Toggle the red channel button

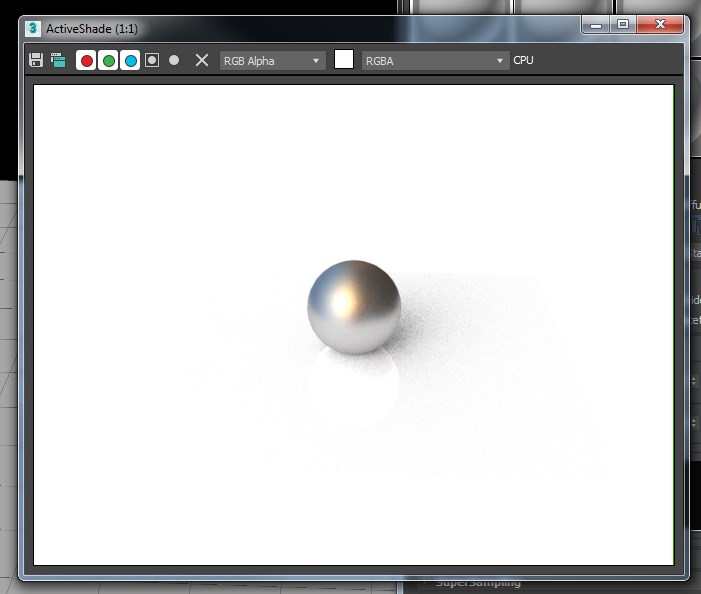[x=86, y=60]
